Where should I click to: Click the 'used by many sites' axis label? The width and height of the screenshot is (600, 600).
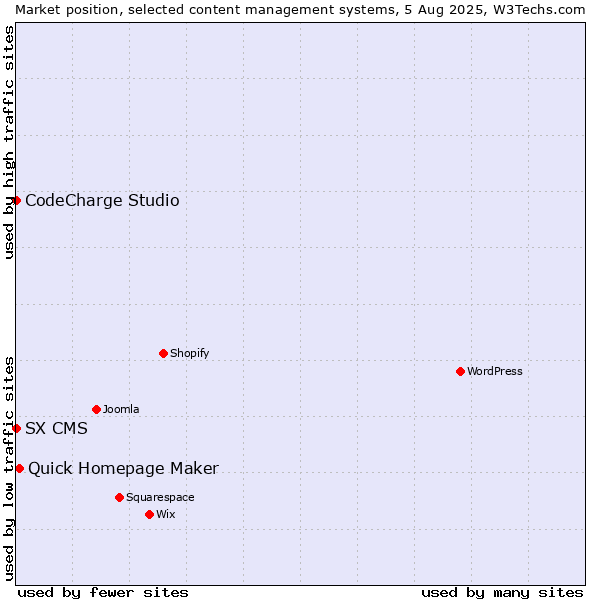click(x=502, y=593)
